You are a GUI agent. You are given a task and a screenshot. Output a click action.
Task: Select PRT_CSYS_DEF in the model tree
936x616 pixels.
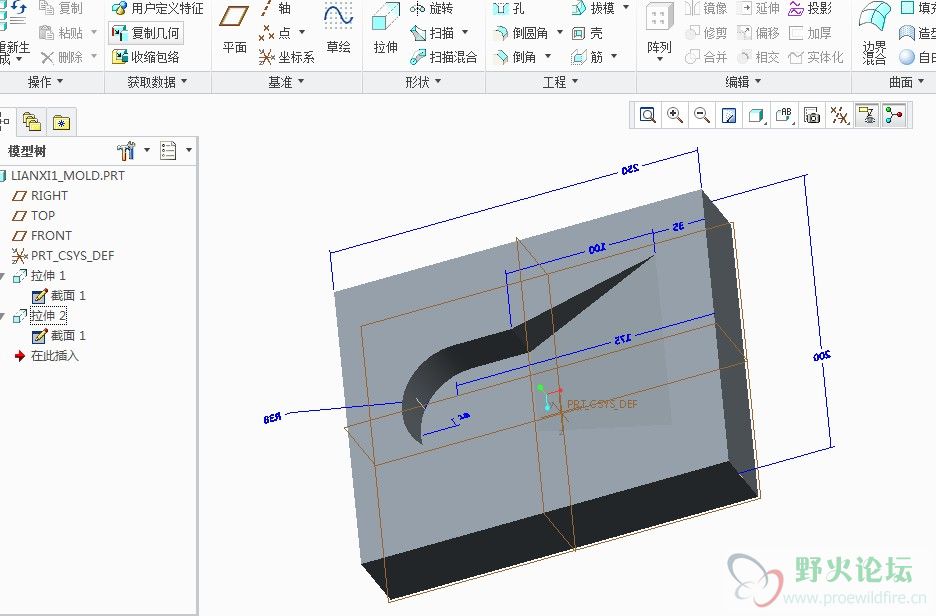tap(63, 255)
